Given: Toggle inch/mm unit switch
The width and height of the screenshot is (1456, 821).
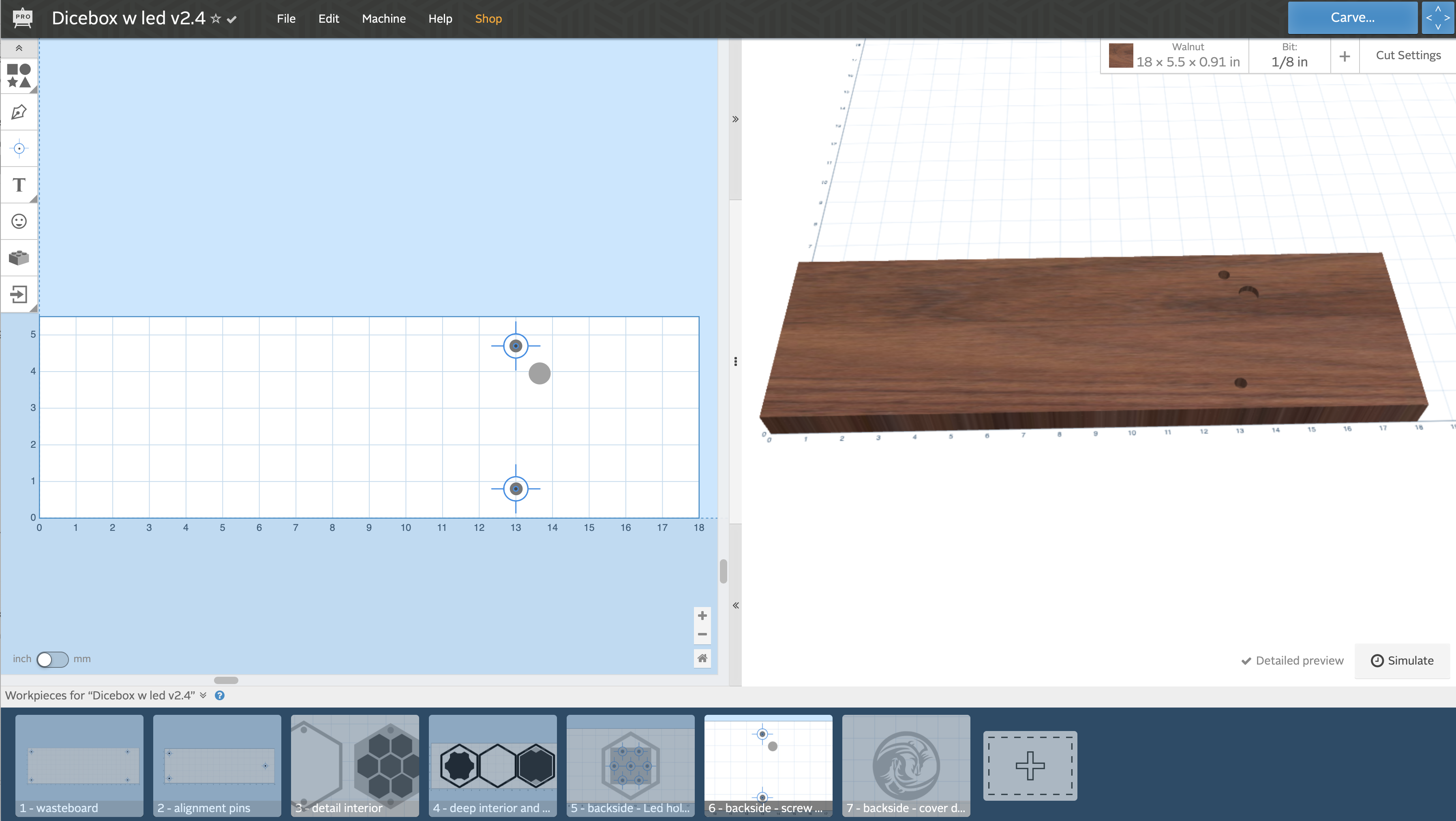Looking at the screenshot, I should [x=52, y=659].
